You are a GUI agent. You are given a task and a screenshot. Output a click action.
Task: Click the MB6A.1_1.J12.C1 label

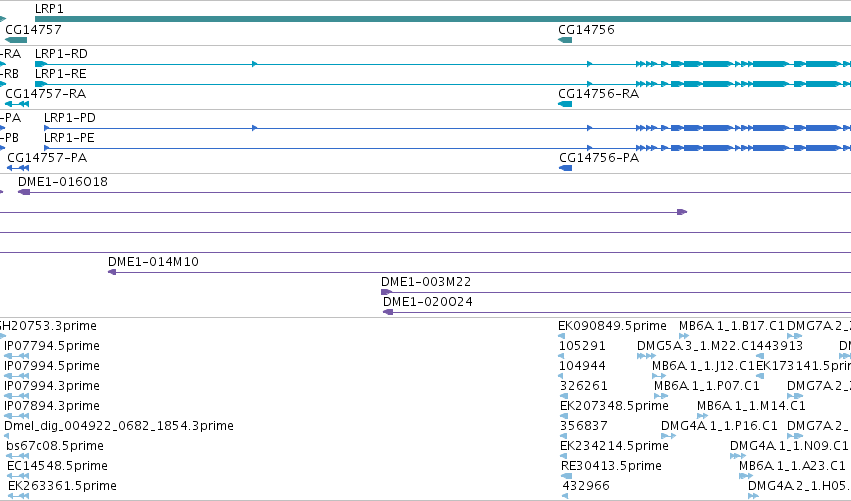point(703,366)
